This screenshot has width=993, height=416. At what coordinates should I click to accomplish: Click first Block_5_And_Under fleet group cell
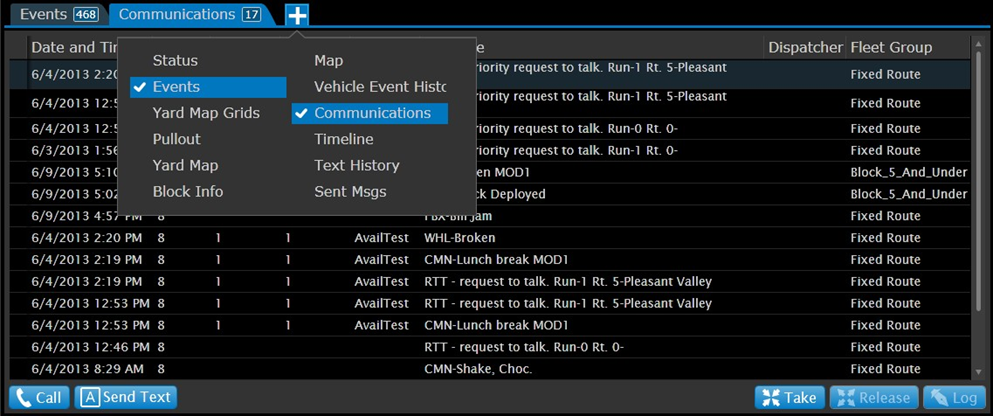[909, 172]
